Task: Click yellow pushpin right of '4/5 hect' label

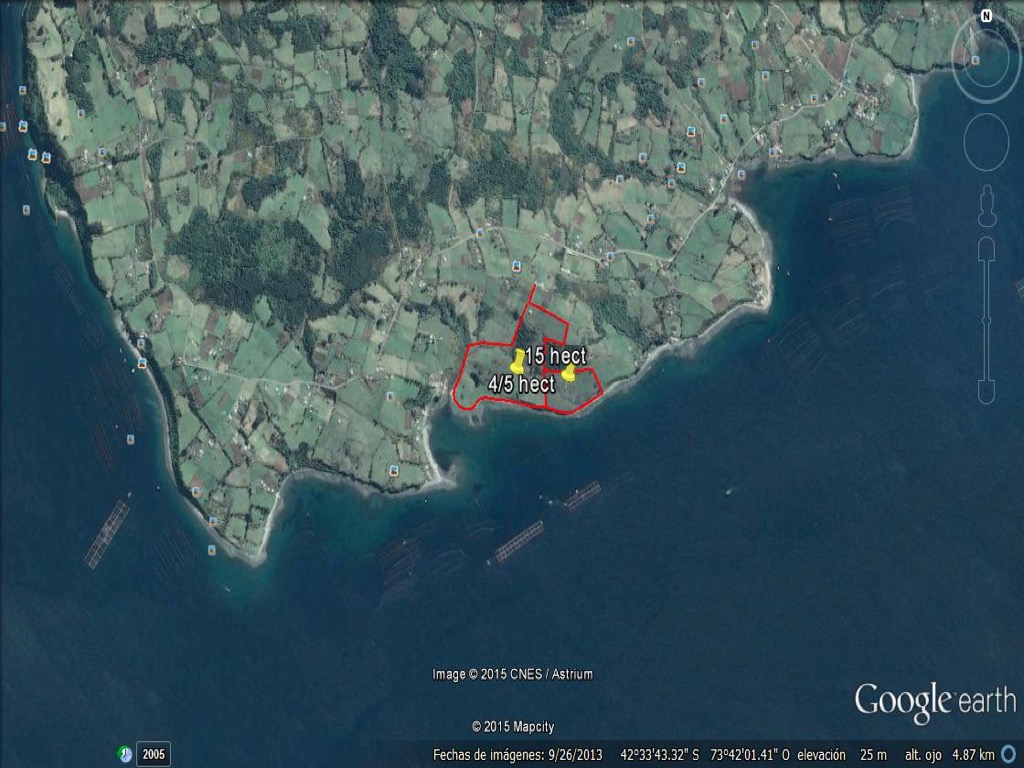Action: [568, 373]
